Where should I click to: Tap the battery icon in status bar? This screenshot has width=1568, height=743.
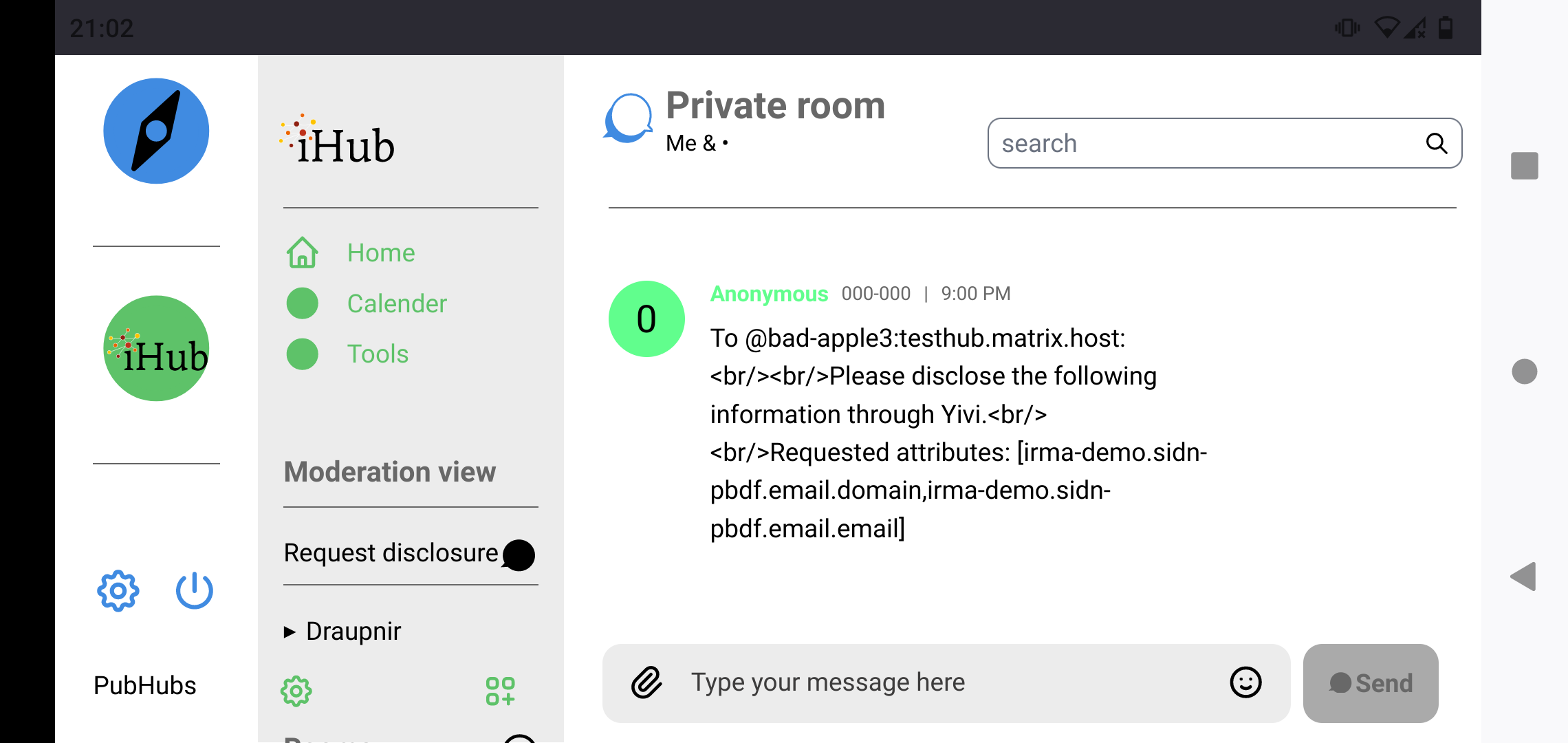click(1446, 28)
